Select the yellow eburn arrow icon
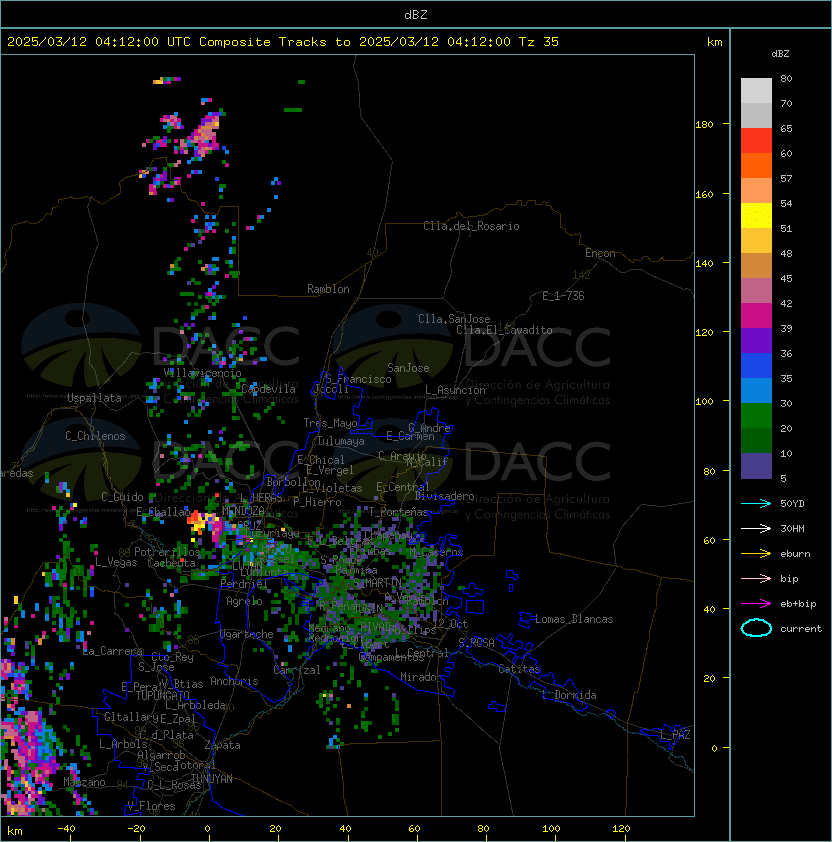Image resolution: width=832 pixels, height=842 pixels. [756, 554]
